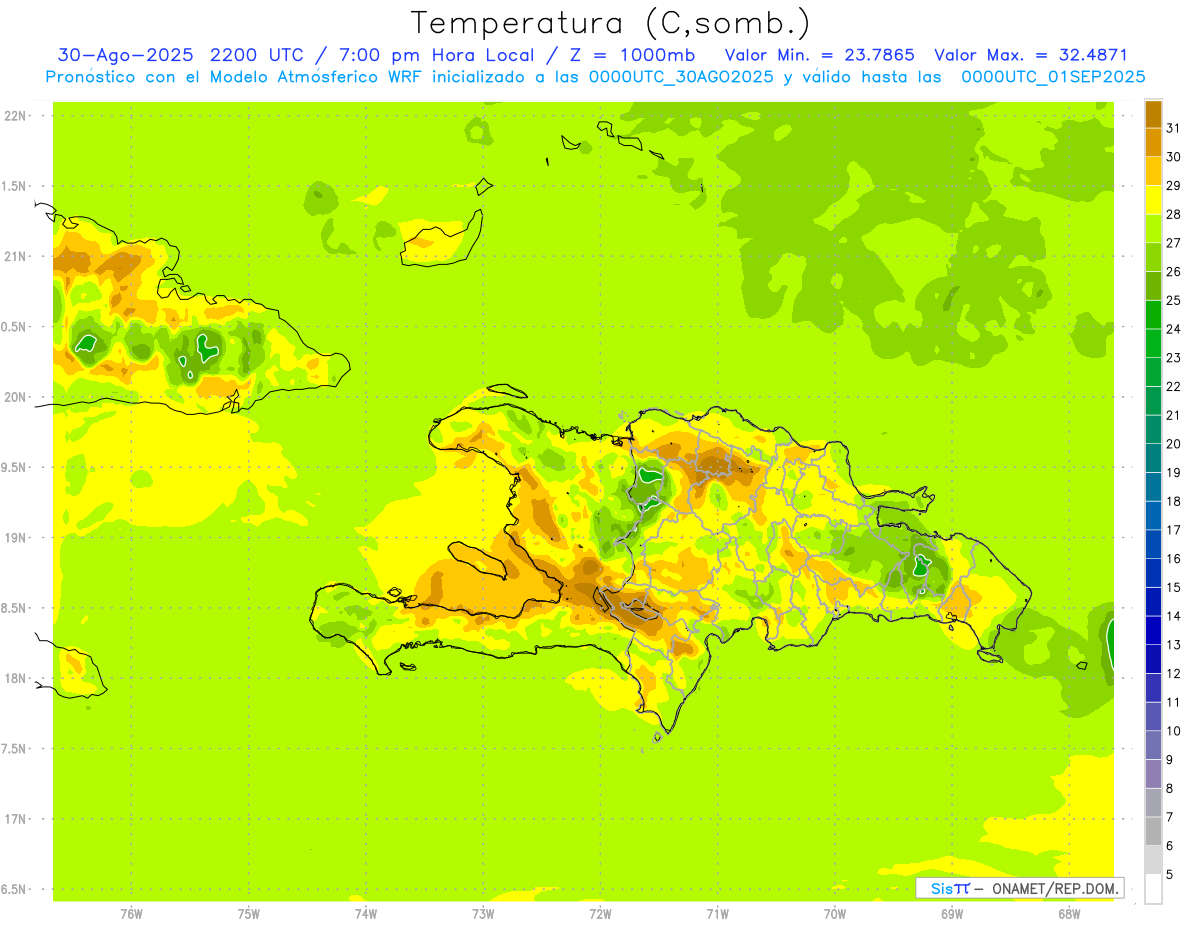The width and height of the screenshot is (1200, 927).
Task: Click the dark brown legend swatch above 31
Action: tap(1153, 113)
